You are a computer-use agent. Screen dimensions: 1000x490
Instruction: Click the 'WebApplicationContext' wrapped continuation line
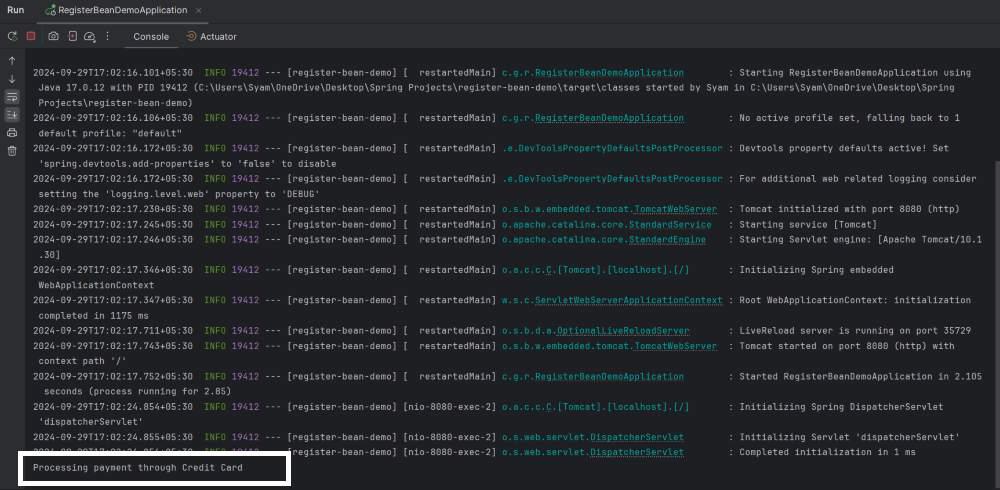point(96,285)
